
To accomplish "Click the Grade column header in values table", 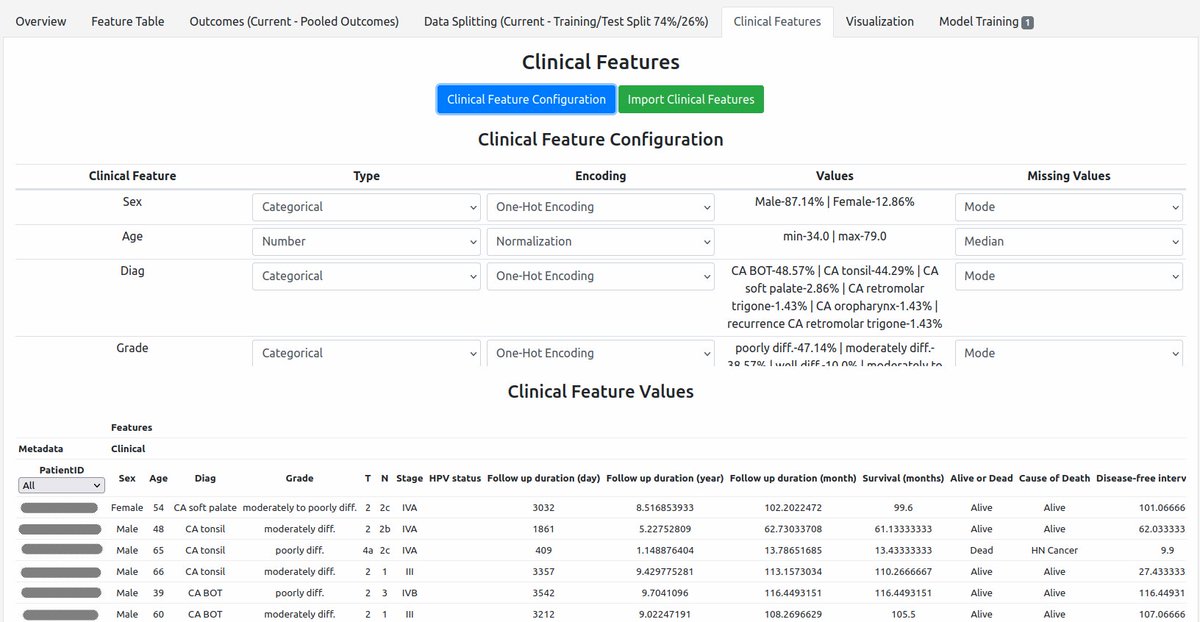I will [299, 478].
